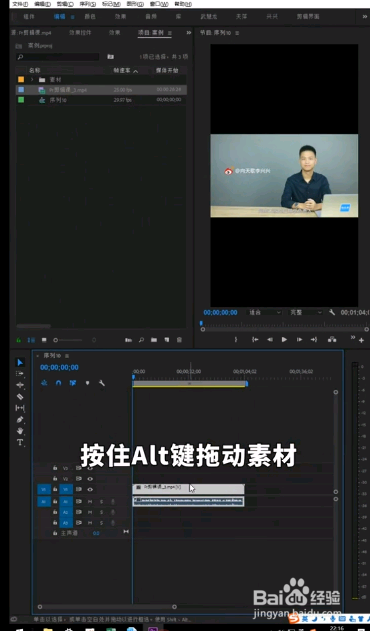Expand Program Monitor transport overflow chevrons
Viewport: 370px width, 631px height.
coord(353,337)
